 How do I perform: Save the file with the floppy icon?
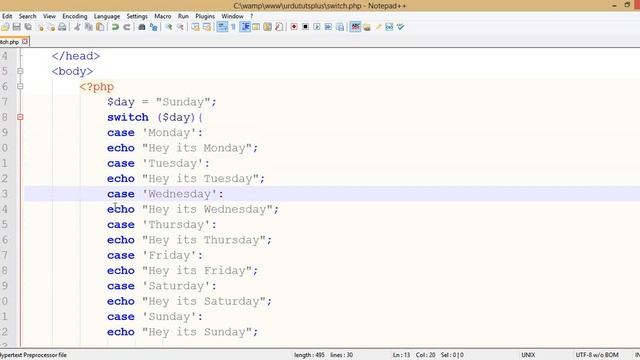16,27
